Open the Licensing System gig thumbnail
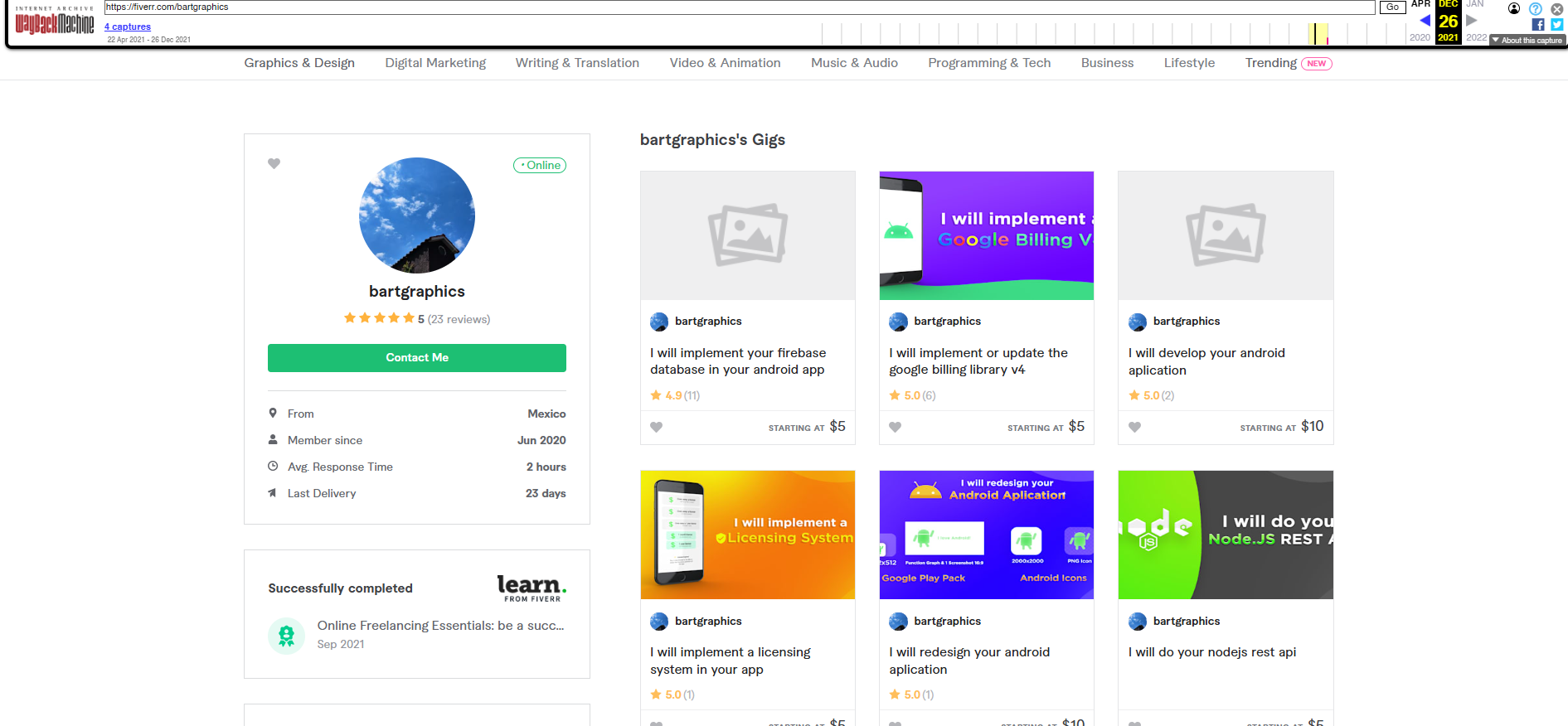 tap(748, 535)
